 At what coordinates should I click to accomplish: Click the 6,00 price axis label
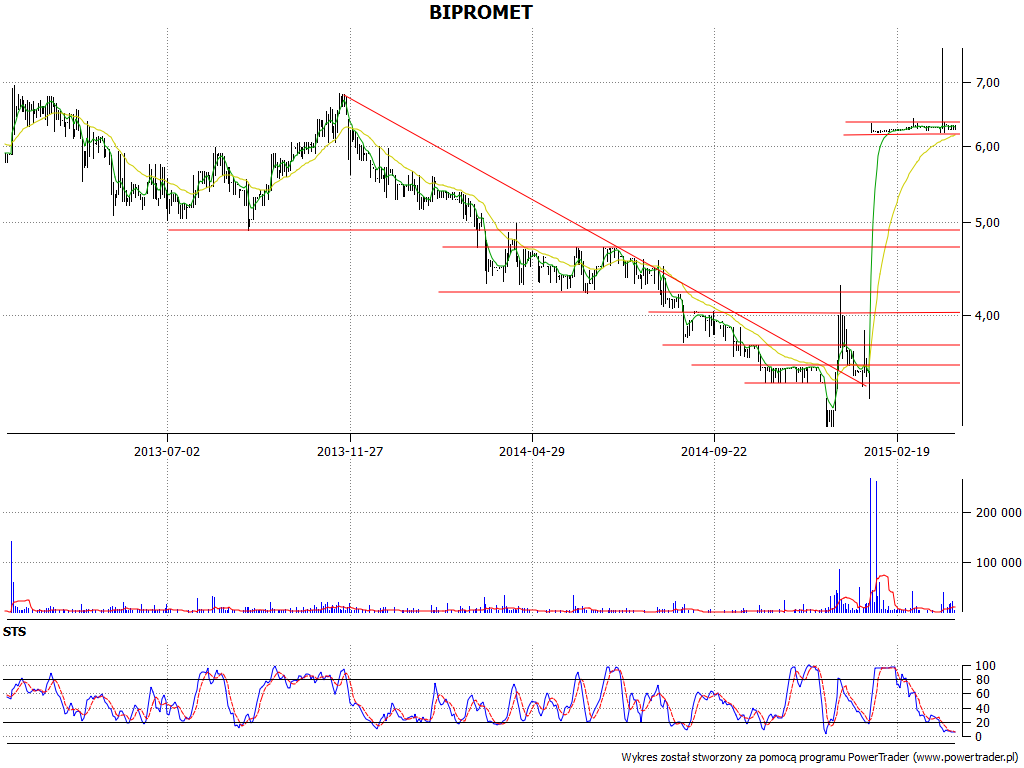pos(987,147)
